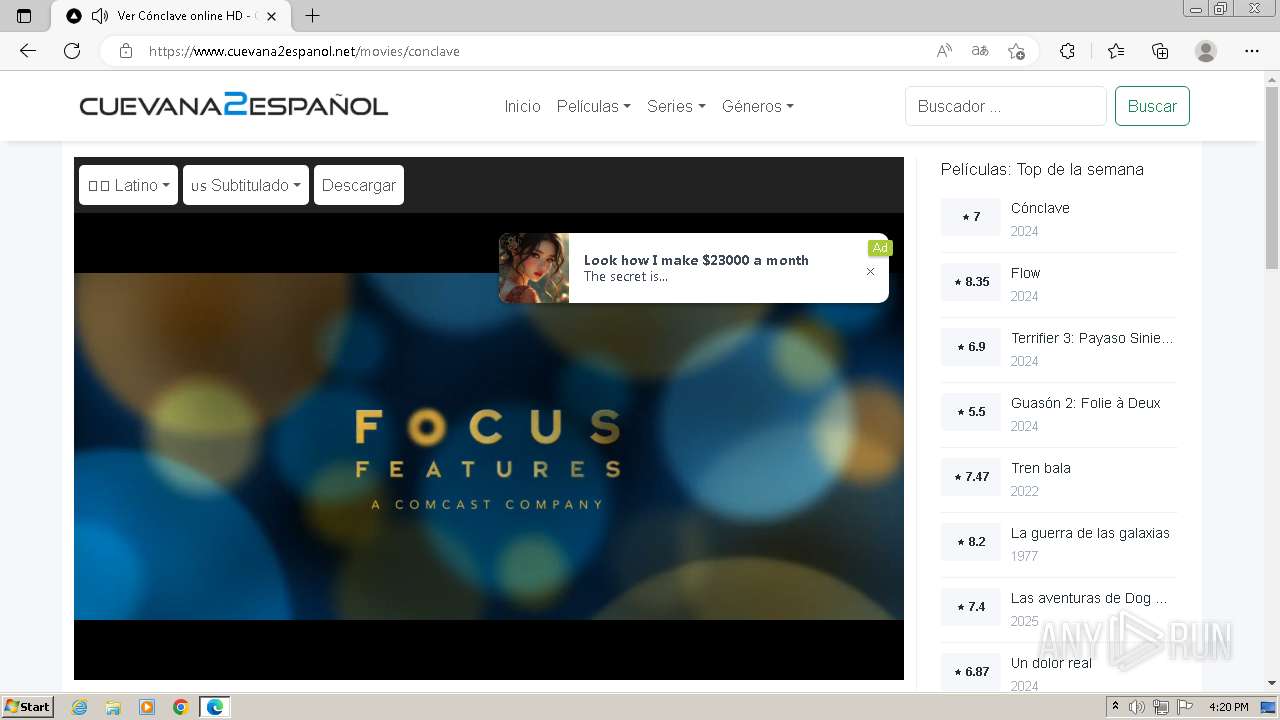Viewport: 1280px width, 720px height.
Task: Open the collections icon
Action: pos(1160,51)
